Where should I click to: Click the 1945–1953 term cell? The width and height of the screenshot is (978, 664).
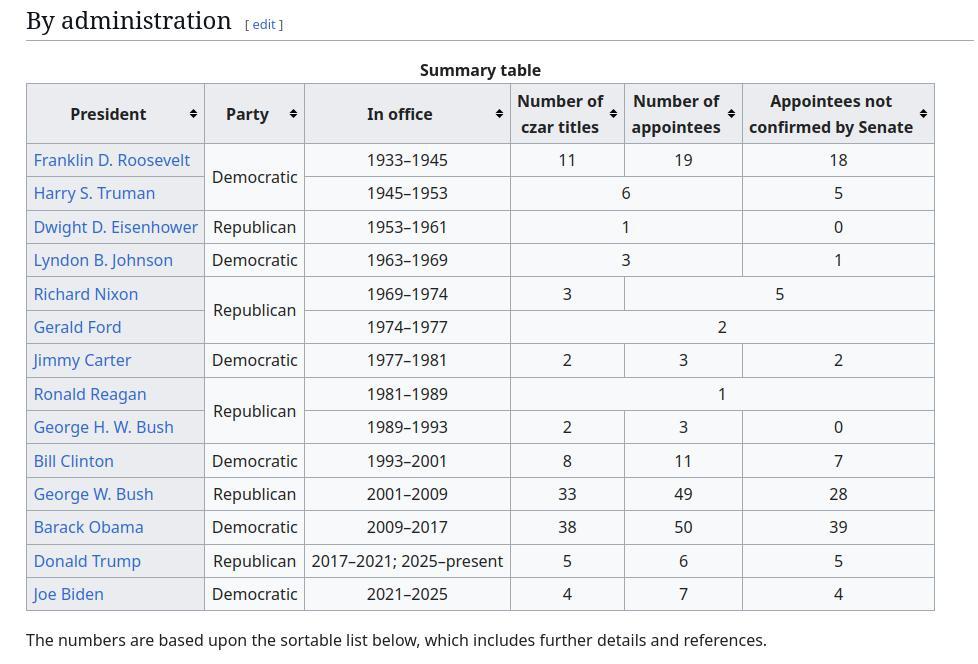tap(407, 193)
